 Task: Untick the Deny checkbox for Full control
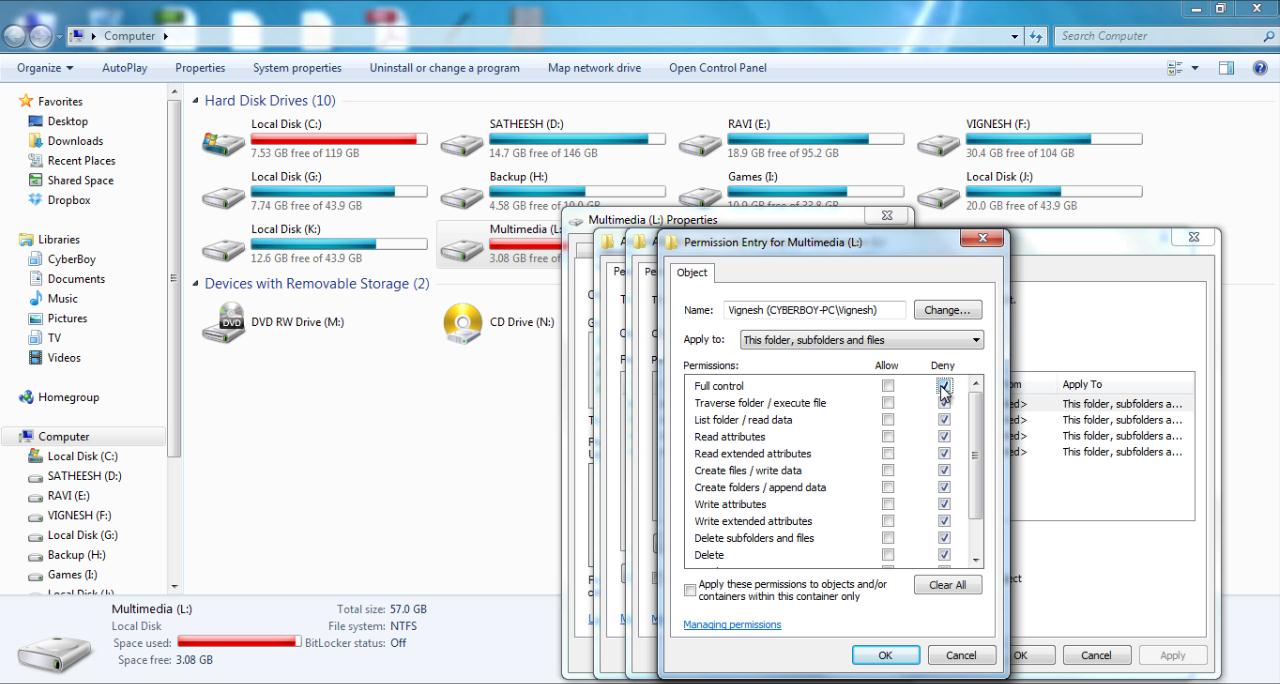(944, 386)
